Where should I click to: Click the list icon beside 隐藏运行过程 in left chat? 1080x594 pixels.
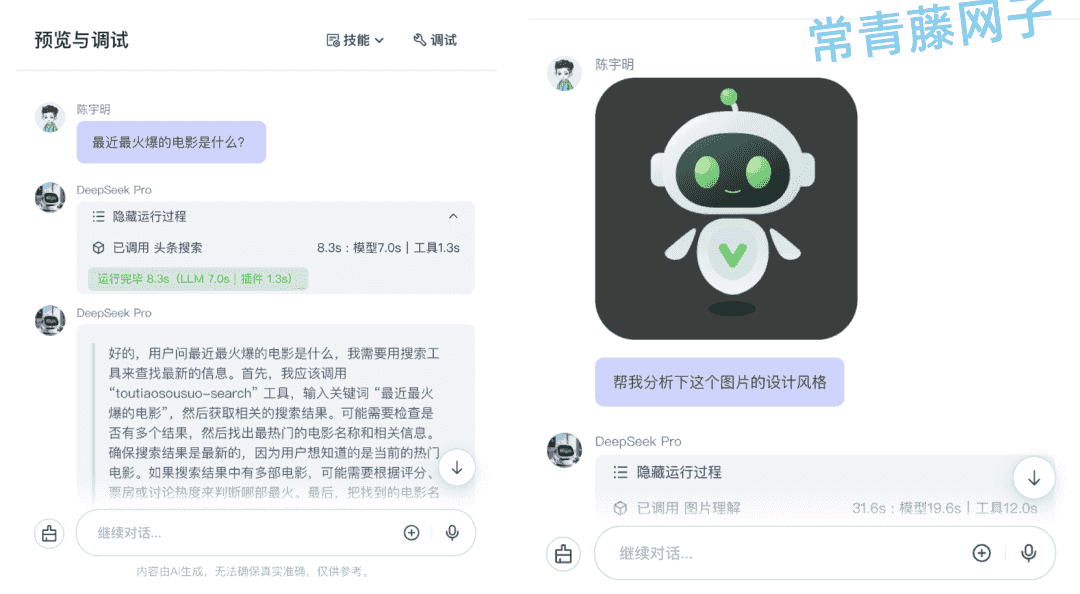pyautogui.click(x=98, y=216)
